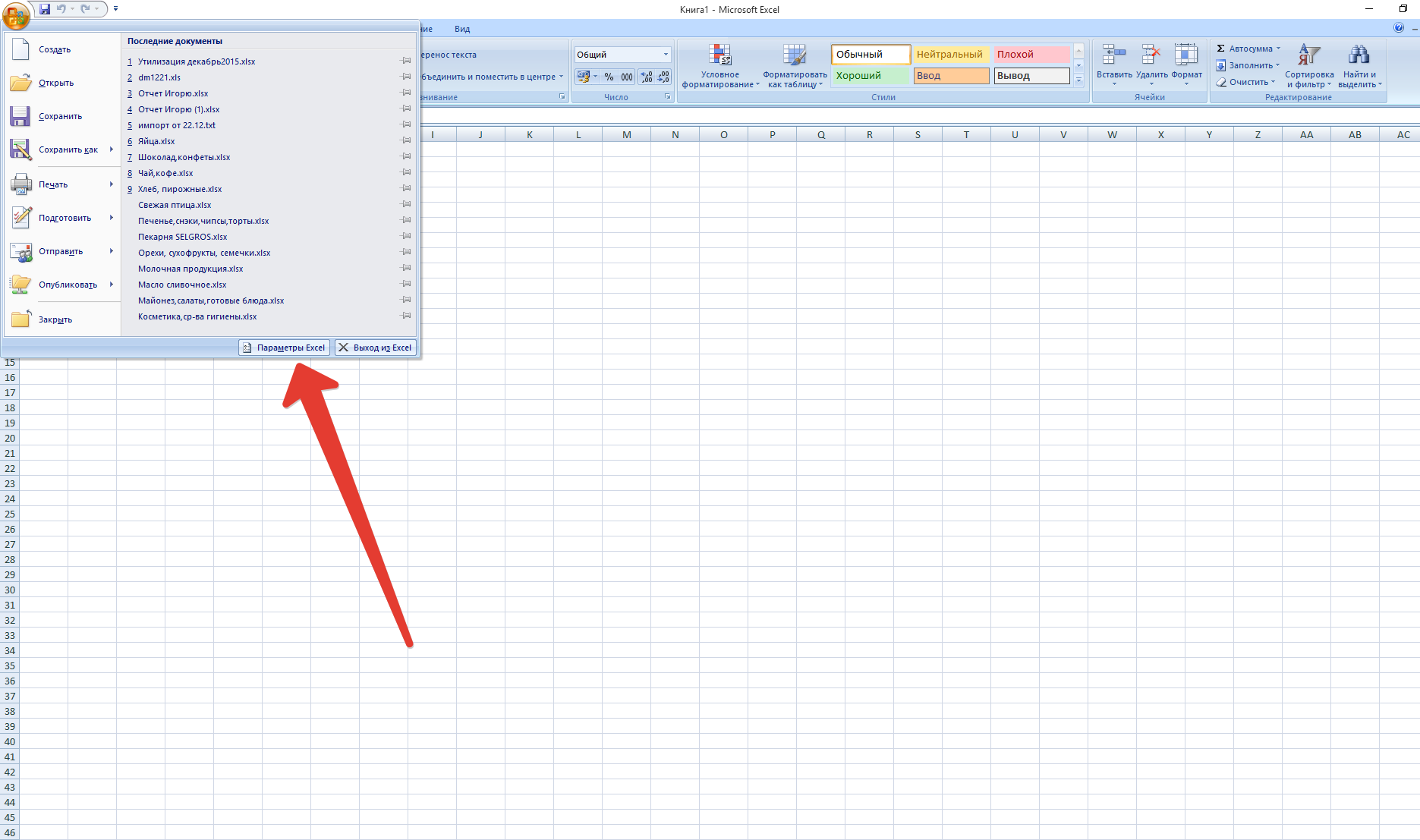Choose Открыть in the Office menu
Viewport: 1420px width, 840px height.
(x=62, y=83)
